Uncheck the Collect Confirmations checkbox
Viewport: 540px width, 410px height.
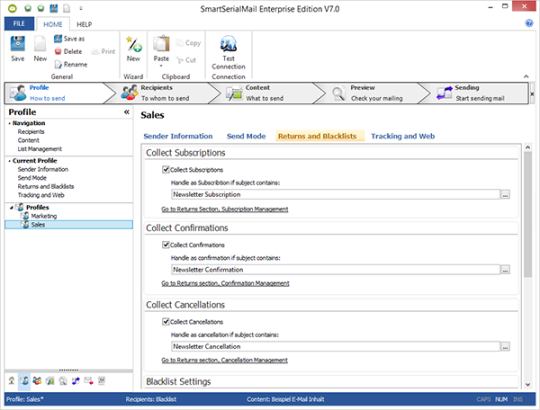[166, 245]
